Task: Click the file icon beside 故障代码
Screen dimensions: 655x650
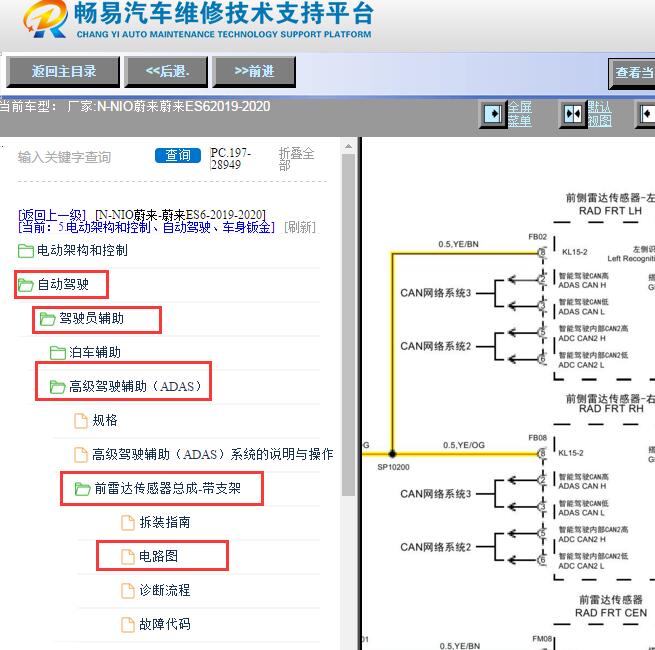Action: click(x=127, y=625)
